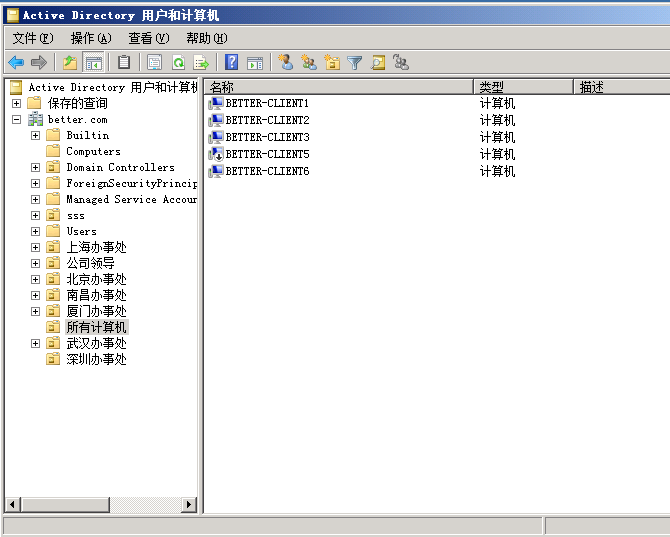Expand the 北京办事处 organizational unit
This screenshot has width=670, height=537.
[x=35, y=279]
